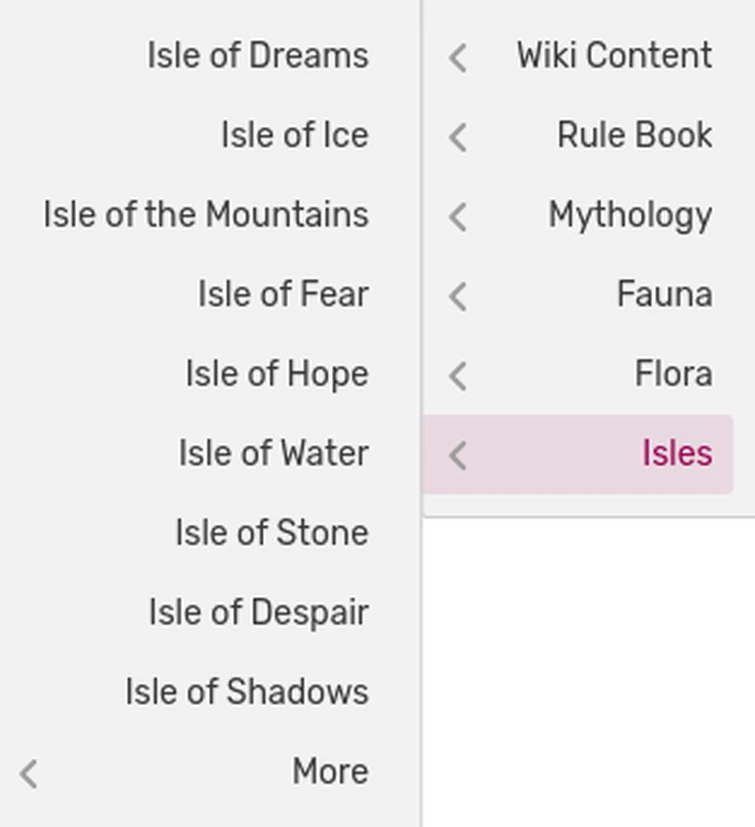This screenshot has width=755, height=827.
Task: Select Isle of Ice
Action: point(294,135)
